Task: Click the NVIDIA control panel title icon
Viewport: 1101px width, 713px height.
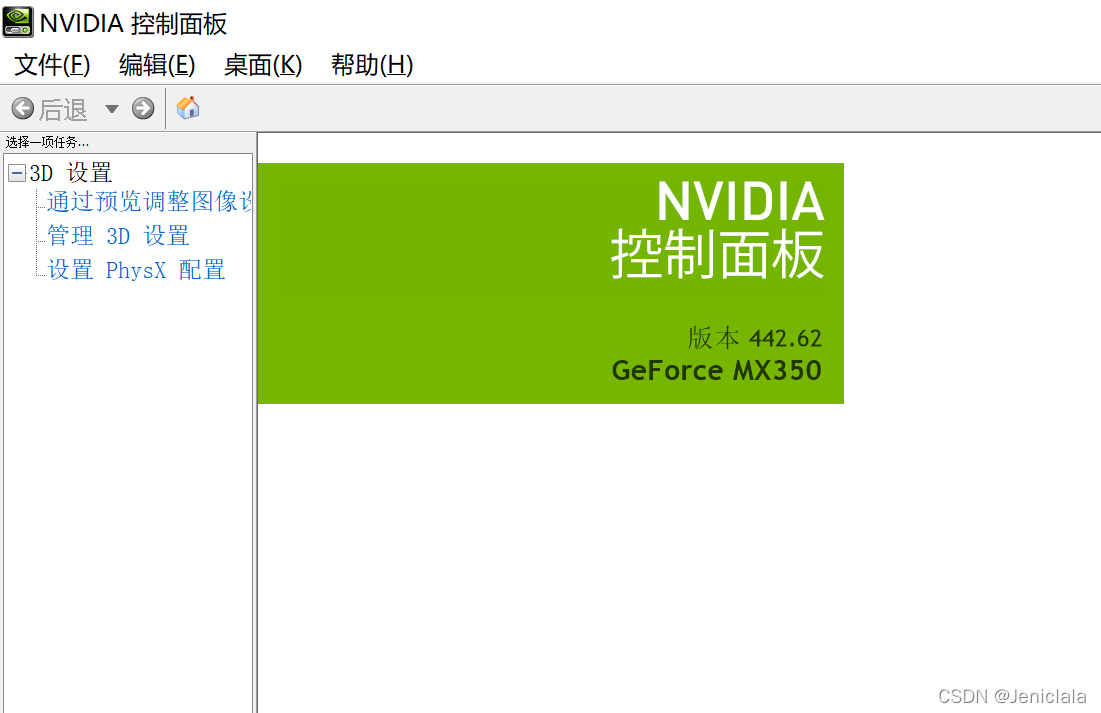Action: coord(18,22)
